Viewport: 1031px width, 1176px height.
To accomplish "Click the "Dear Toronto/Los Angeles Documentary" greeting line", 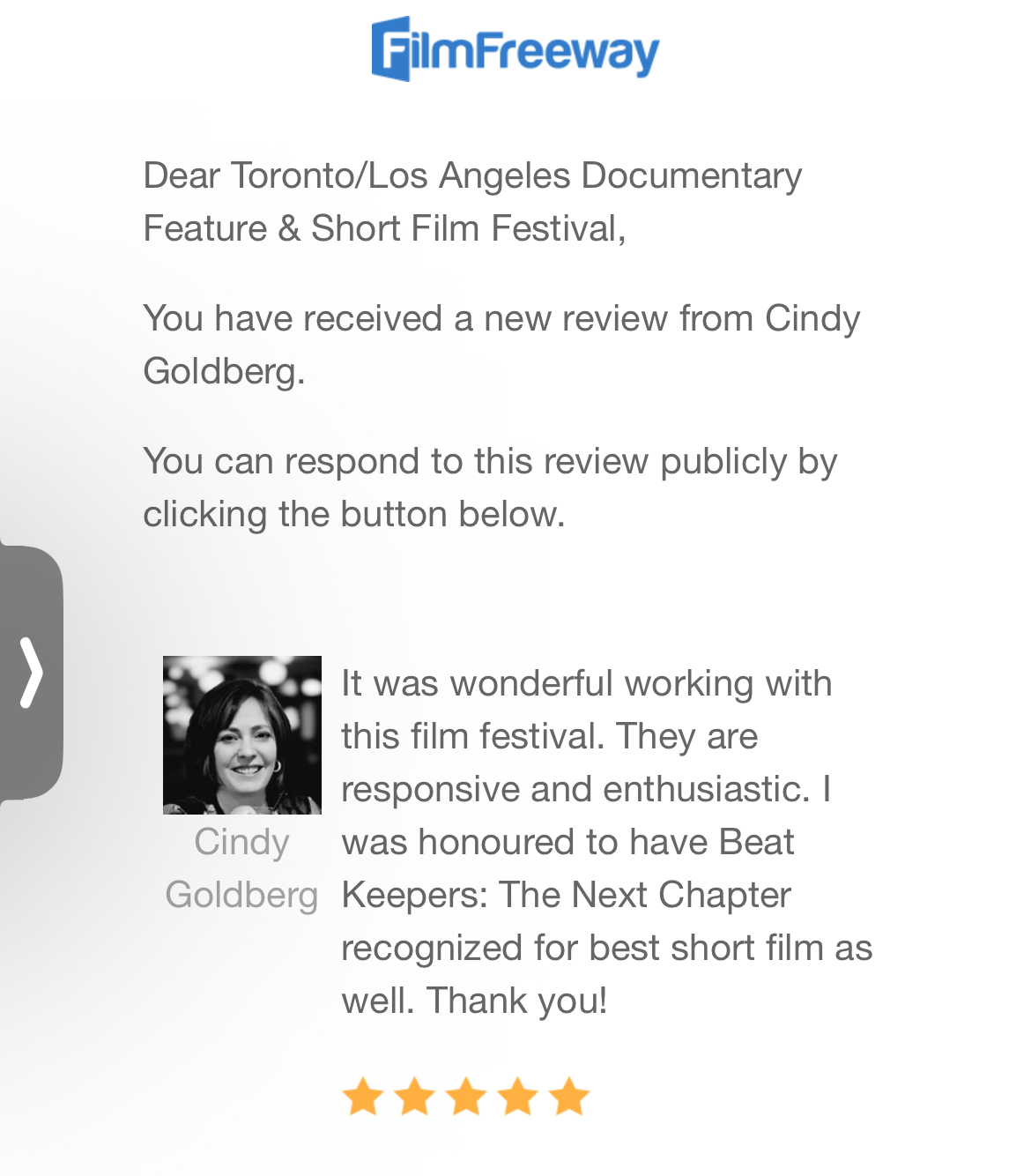I will [472, 175].
